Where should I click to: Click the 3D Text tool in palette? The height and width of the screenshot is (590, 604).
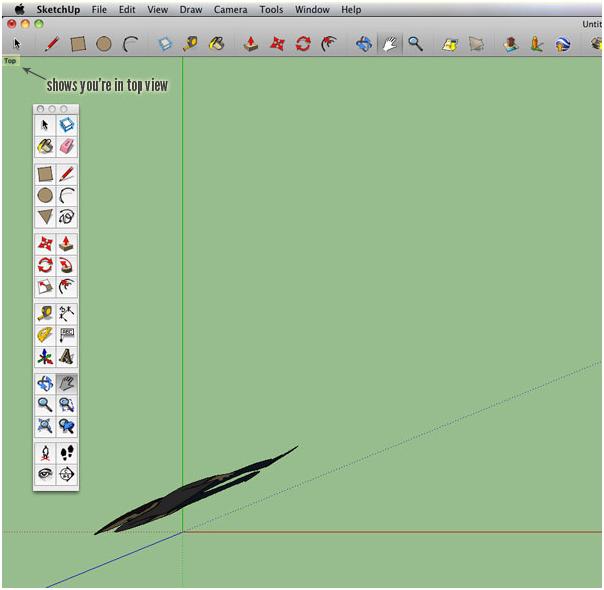[x=67, y=357]
